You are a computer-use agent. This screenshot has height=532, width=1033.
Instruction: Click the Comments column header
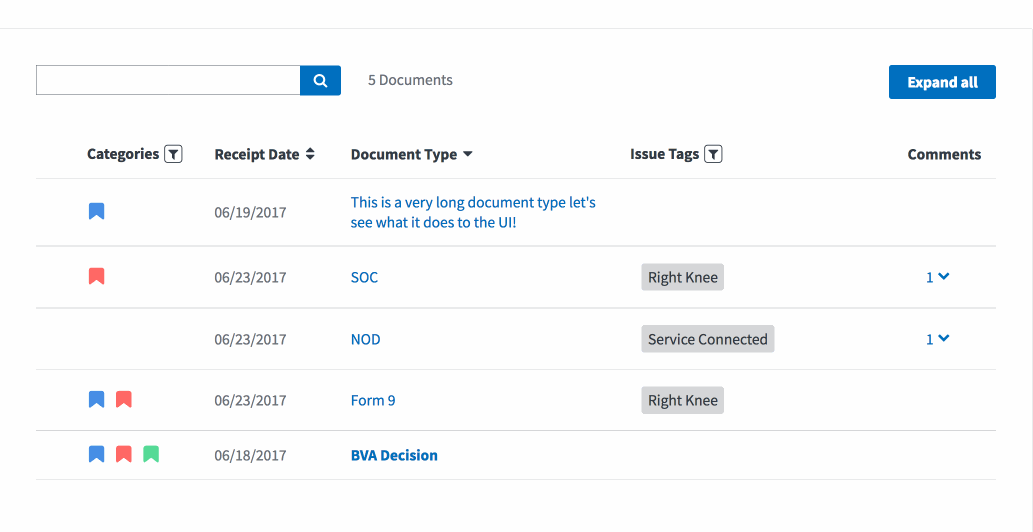coord(944,154)
